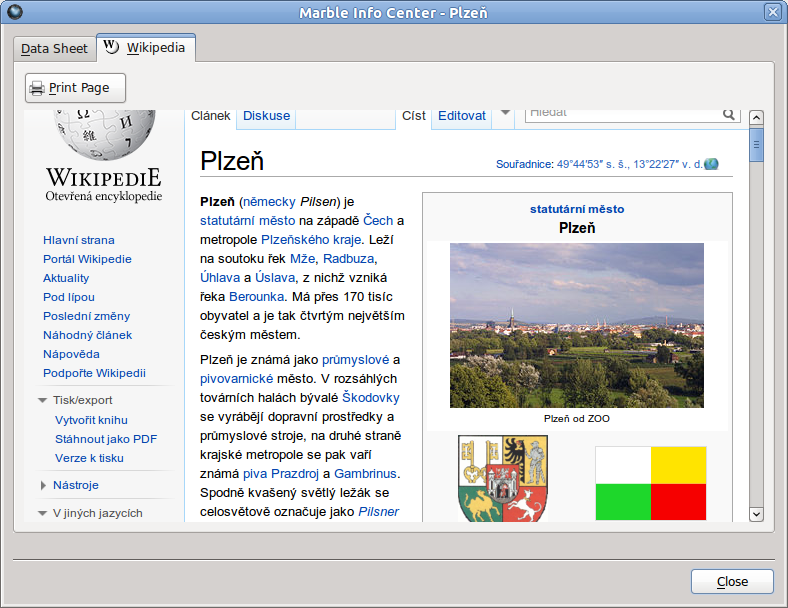Follow the Úhlava link
Viewport: 788px width, 608px height.
click(x=220, y=278)
